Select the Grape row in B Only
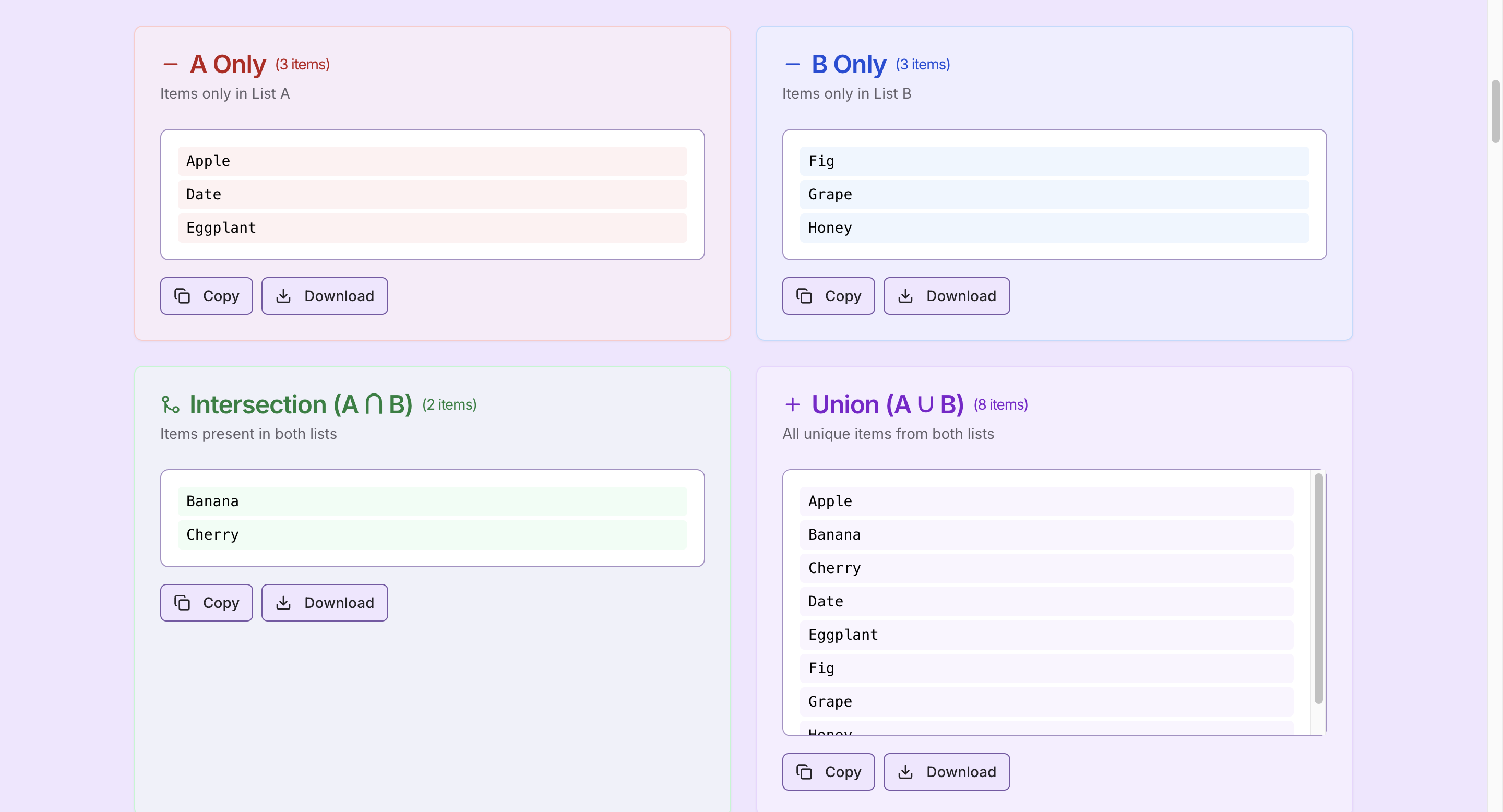 (1054, 194)
